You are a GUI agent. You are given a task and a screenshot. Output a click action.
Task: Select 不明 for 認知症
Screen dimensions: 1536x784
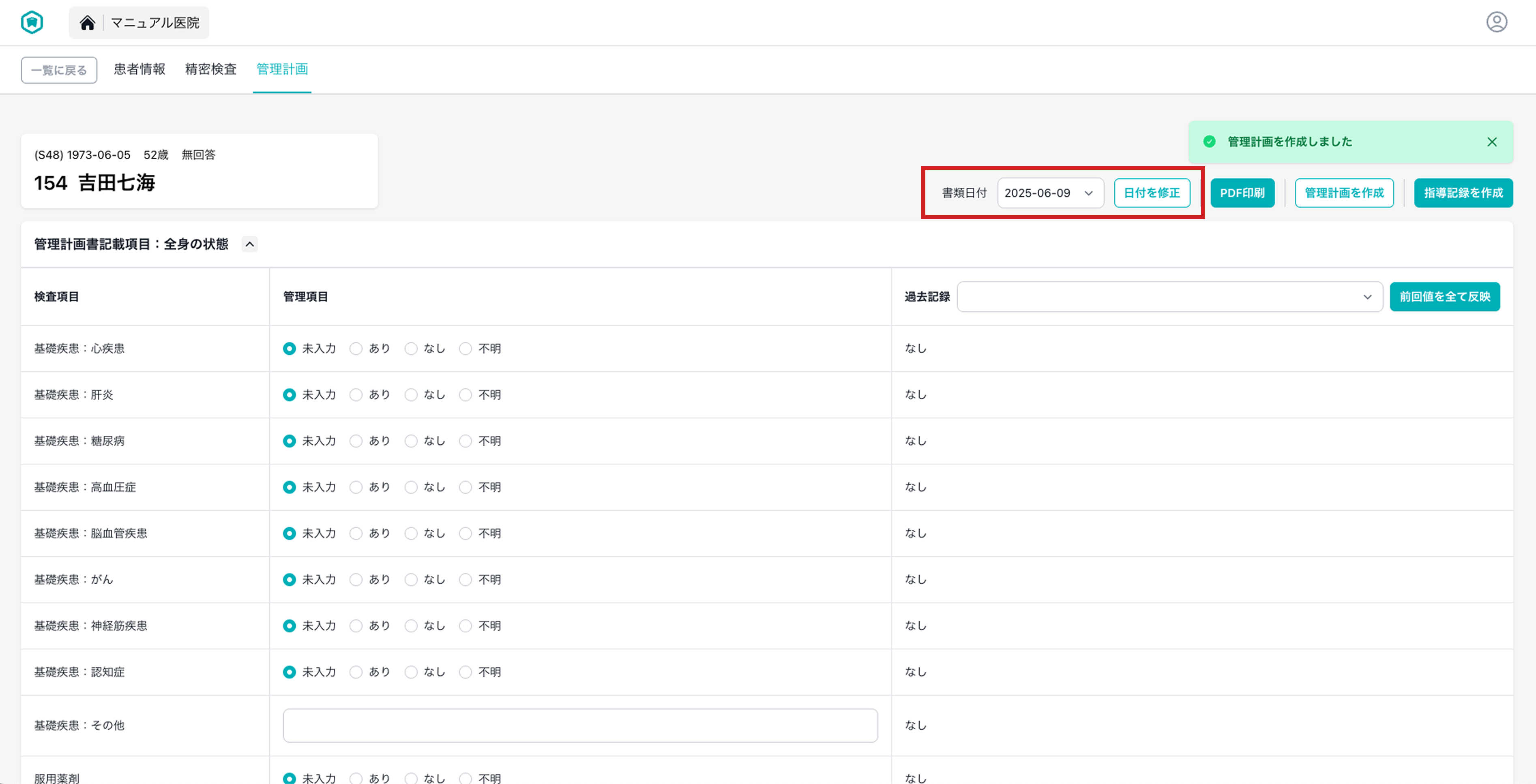pos(466,672)
